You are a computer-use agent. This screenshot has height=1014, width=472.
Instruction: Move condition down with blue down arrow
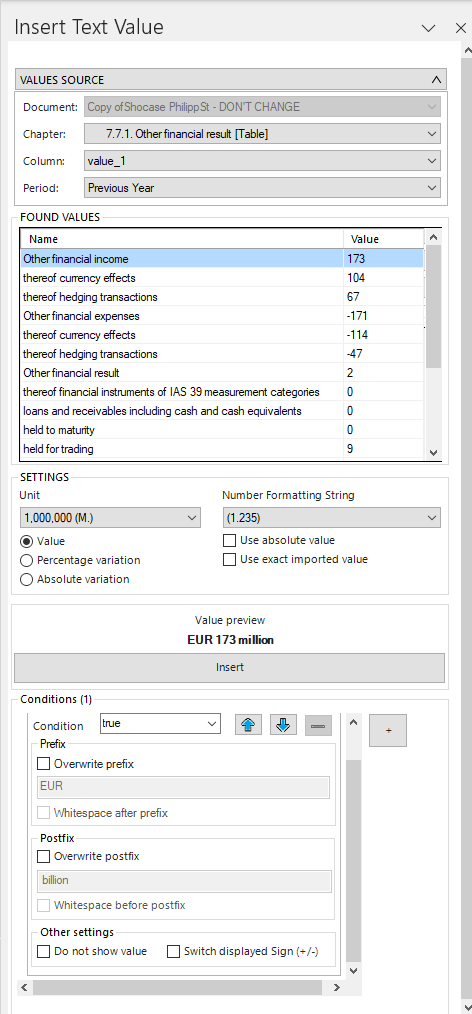(x=283, y=725)
